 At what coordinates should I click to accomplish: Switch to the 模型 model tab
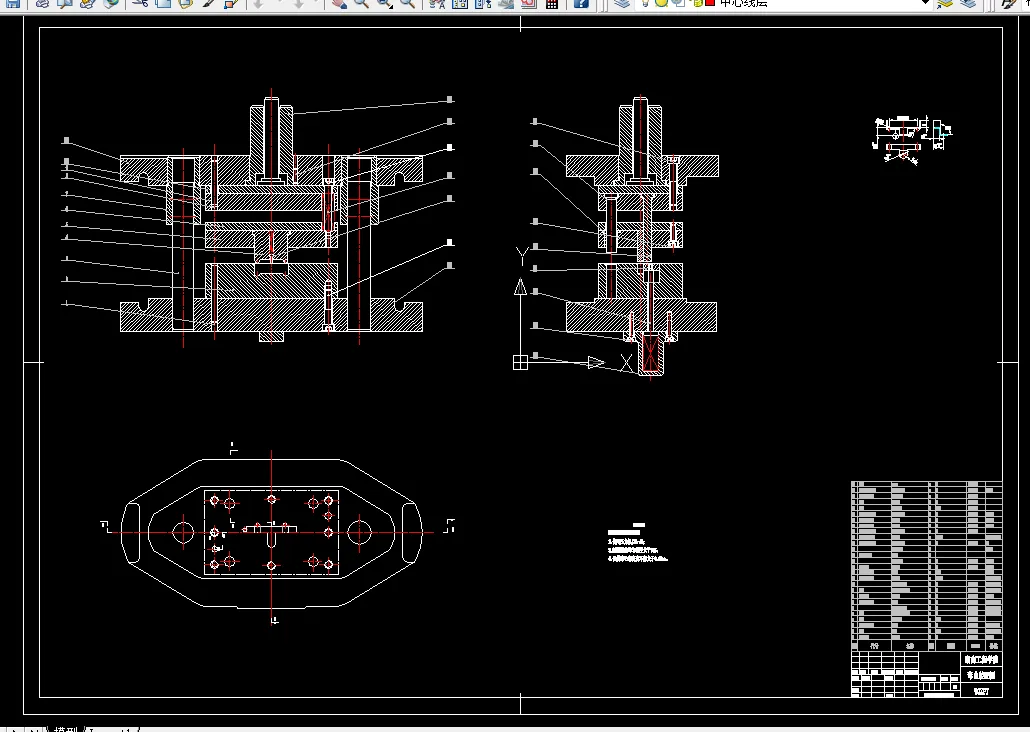[66, 729]
